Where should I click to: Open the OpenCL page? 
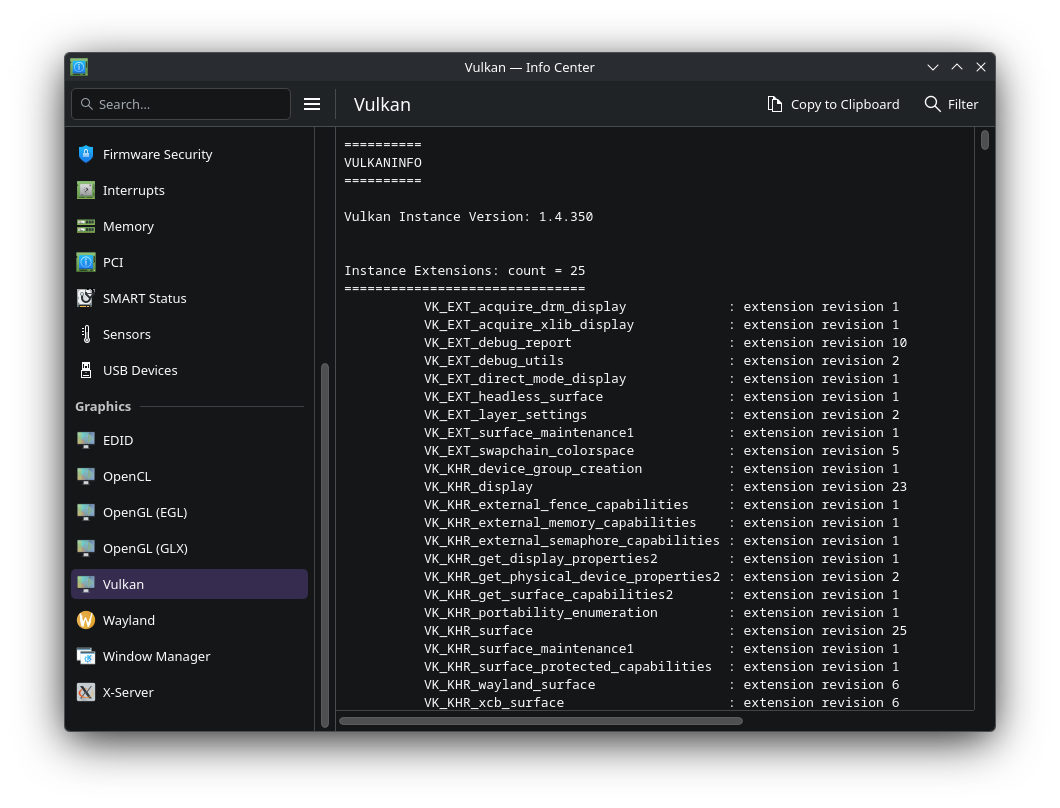[x=189, y=476]
